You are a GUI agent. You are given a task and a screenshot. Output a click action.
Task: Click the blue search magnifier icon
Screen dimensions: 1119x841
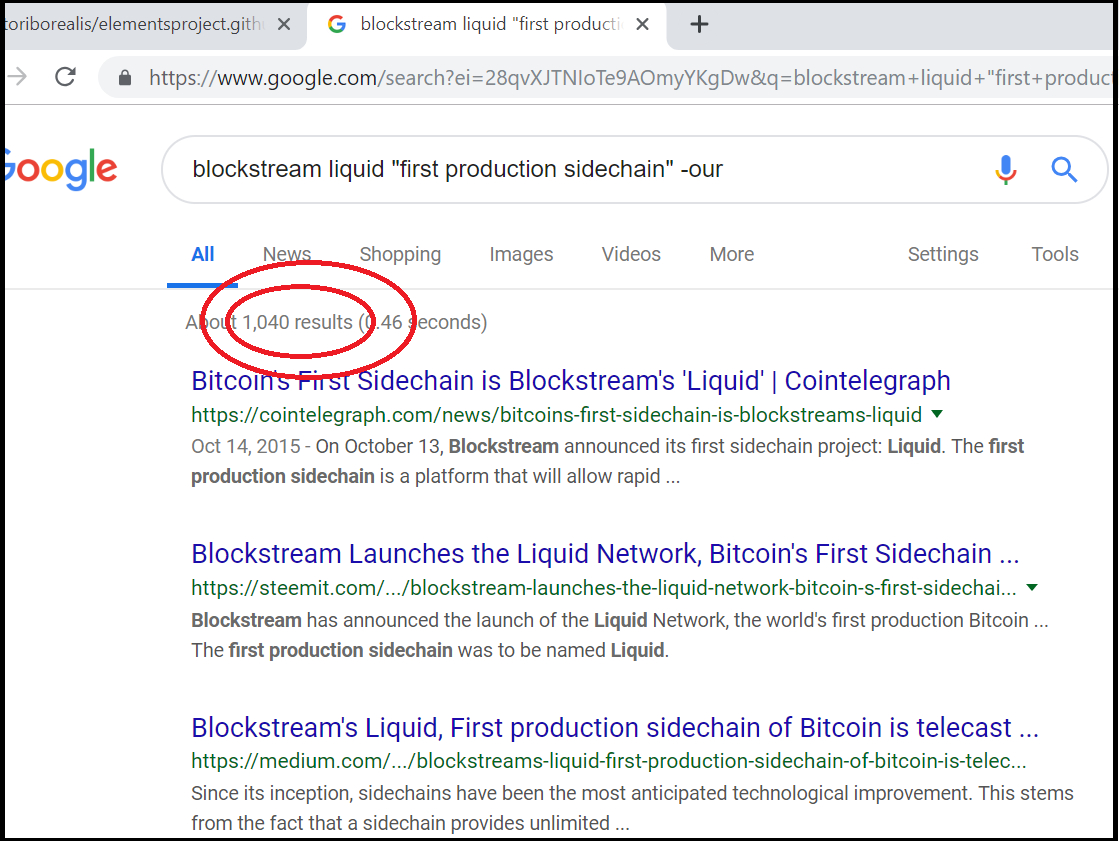1063,170
